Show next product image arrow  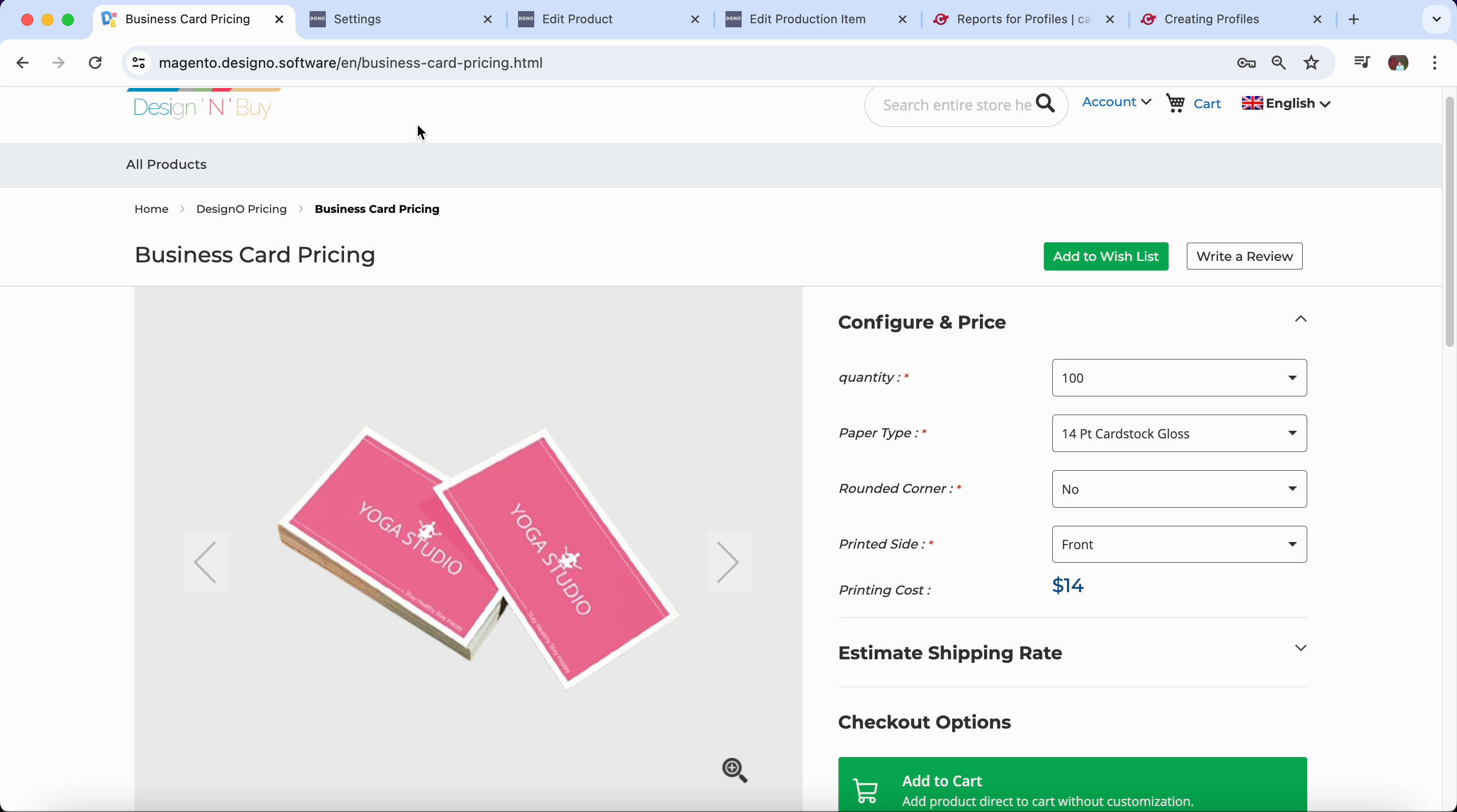[x=729, y=562]
